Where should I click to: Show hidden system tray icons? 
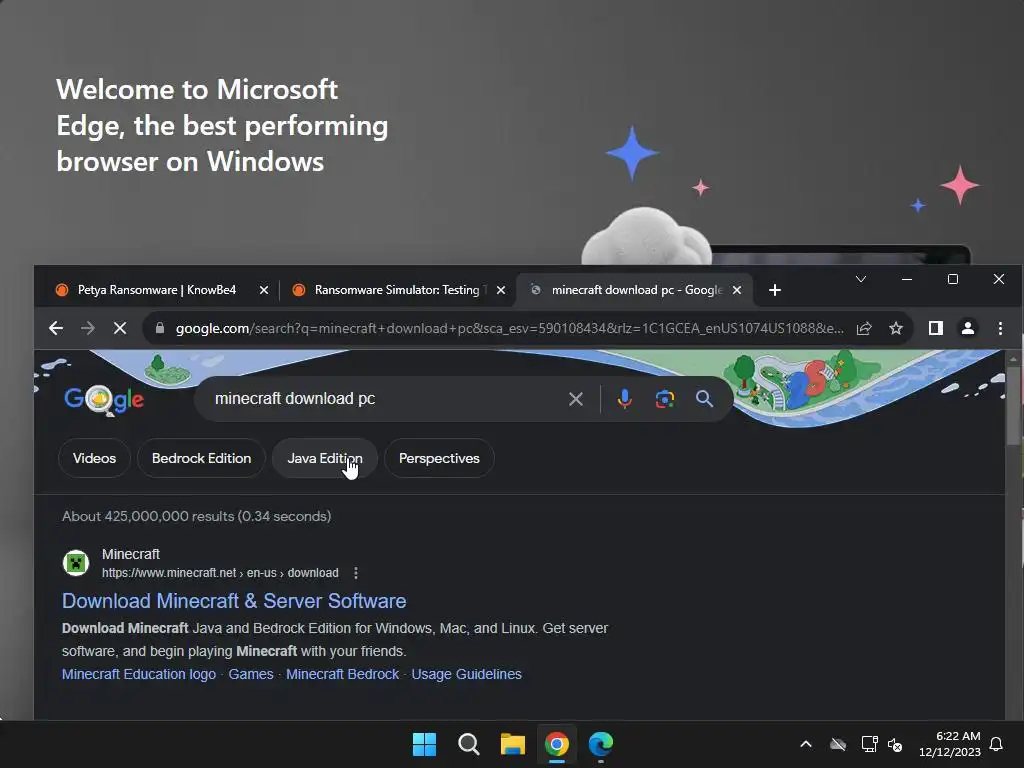point(806,744)
